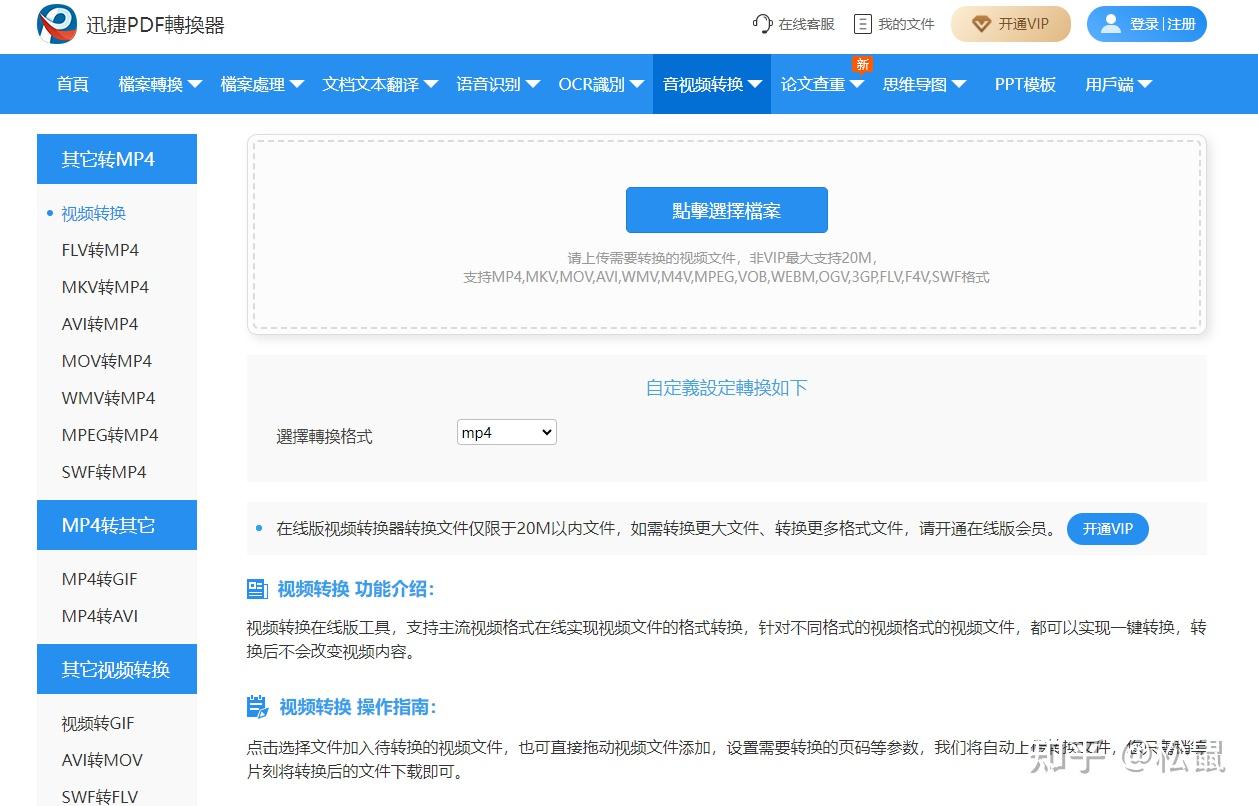The image size is (1258, 806).
Task: Open 音视频转换 navigation label
Action: pos(703,84)
